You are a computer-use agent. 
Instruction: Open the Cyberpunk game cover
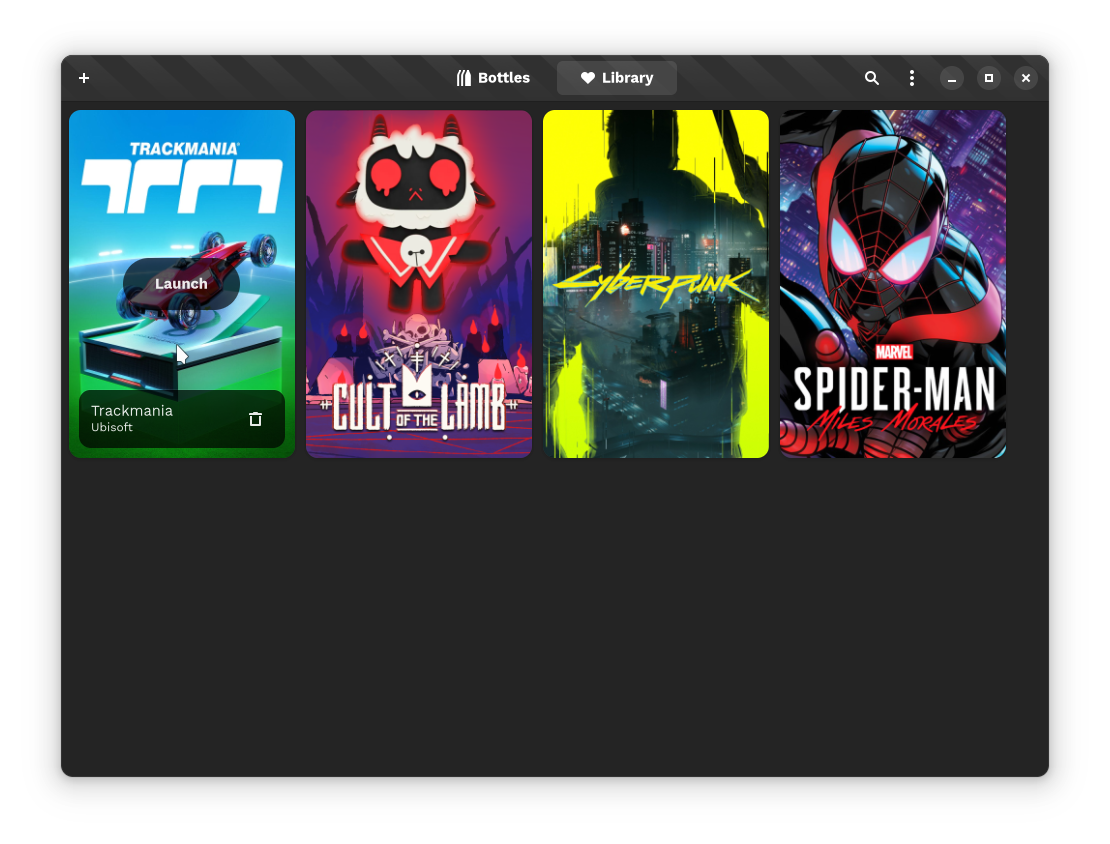[x=656, y=284]
